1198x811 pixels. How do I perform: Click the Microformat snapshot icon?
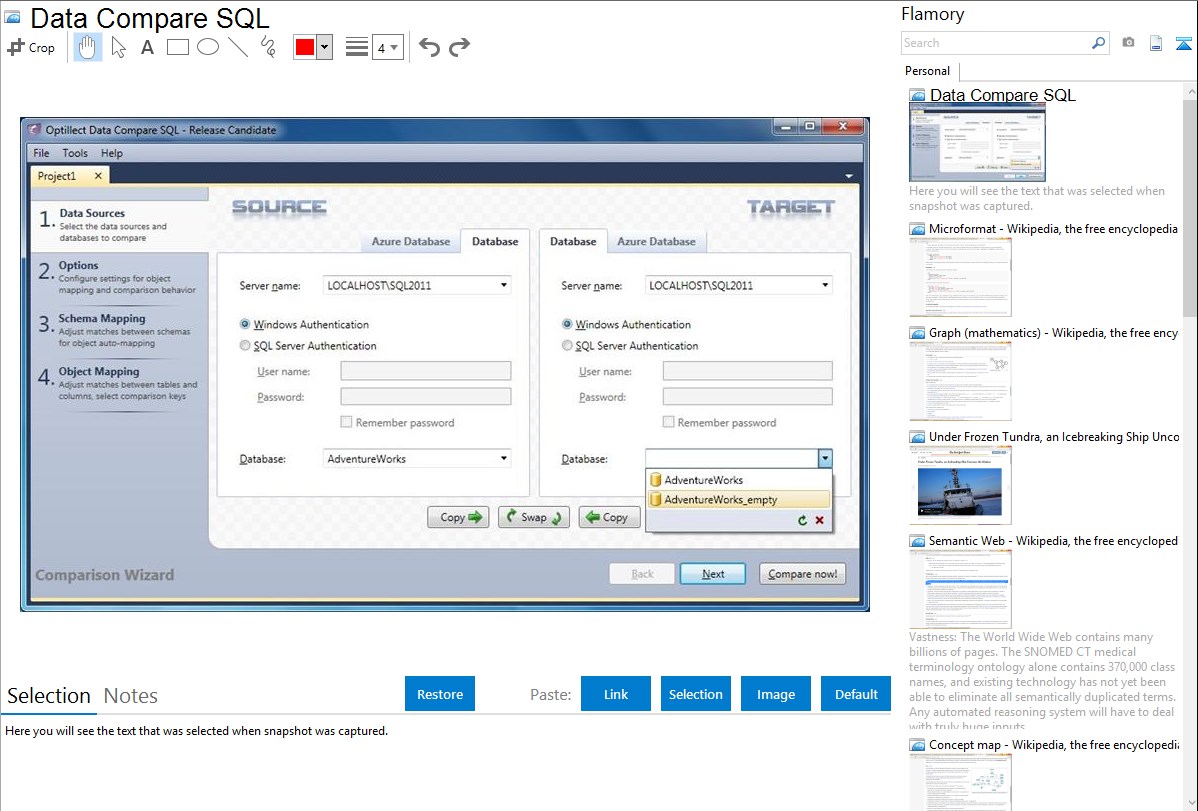[x=917, y=229]
